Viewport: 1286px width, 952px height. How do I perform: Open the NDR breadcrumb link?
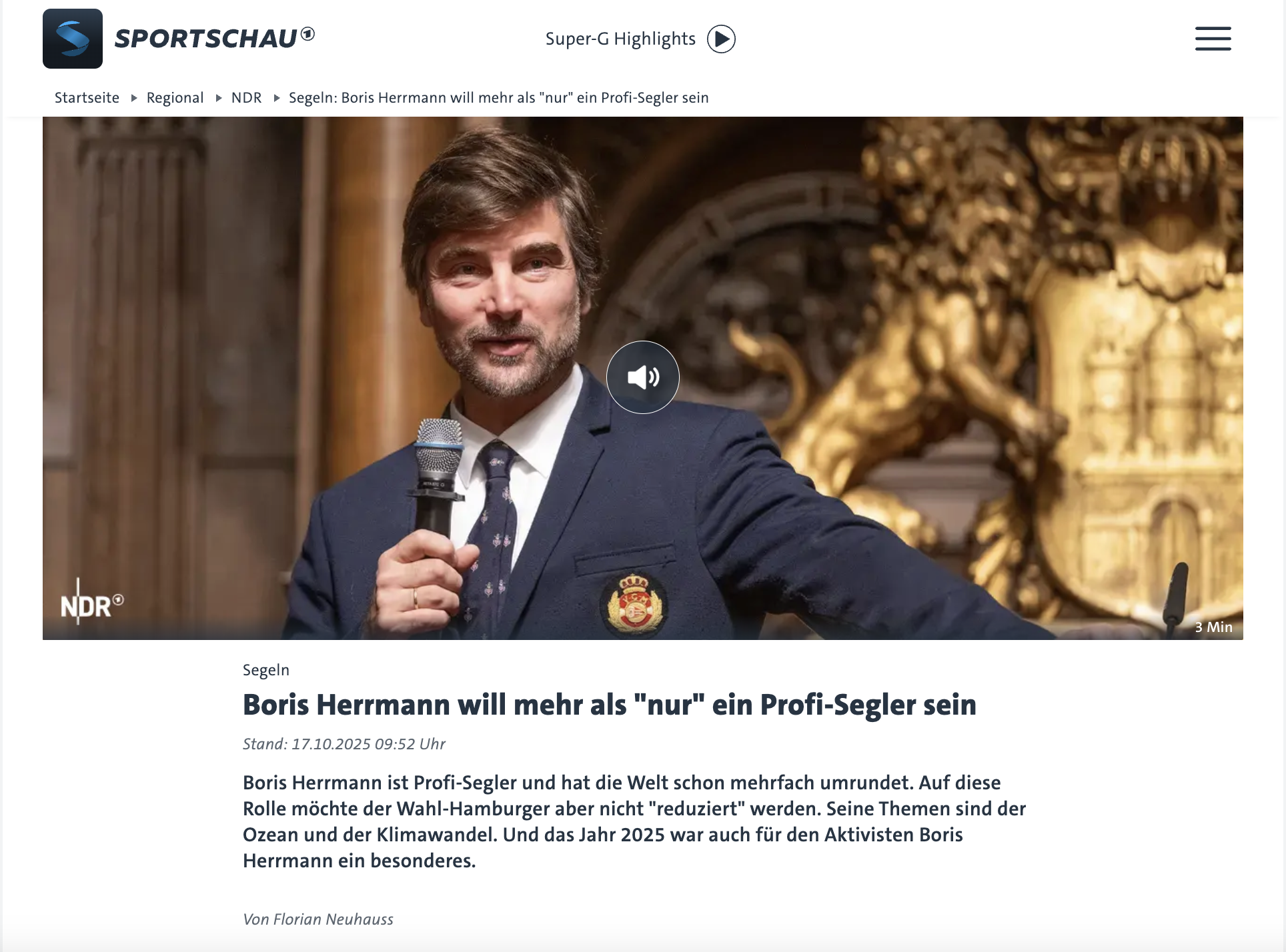click(x=246, y=97)
